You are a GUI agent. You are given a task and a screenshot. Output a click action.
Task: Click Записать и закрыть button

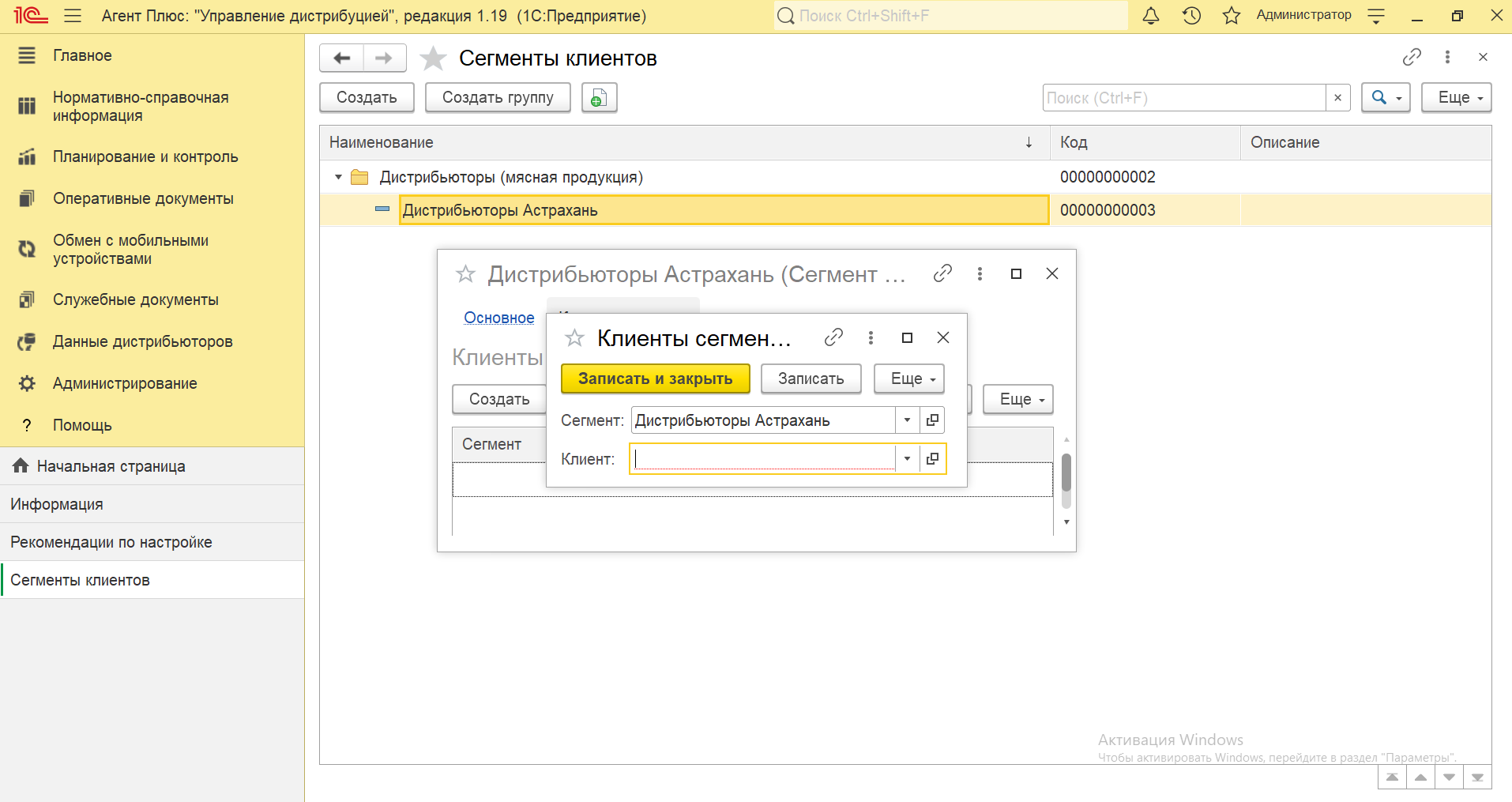point(655,379)
